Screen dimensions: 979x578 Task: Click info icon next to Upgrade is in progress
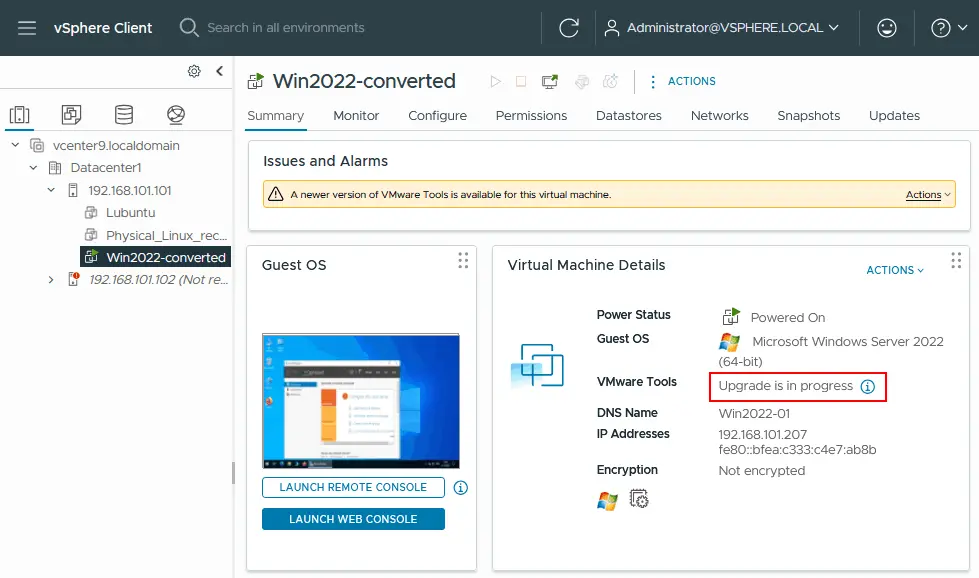(x=868, y=387)
